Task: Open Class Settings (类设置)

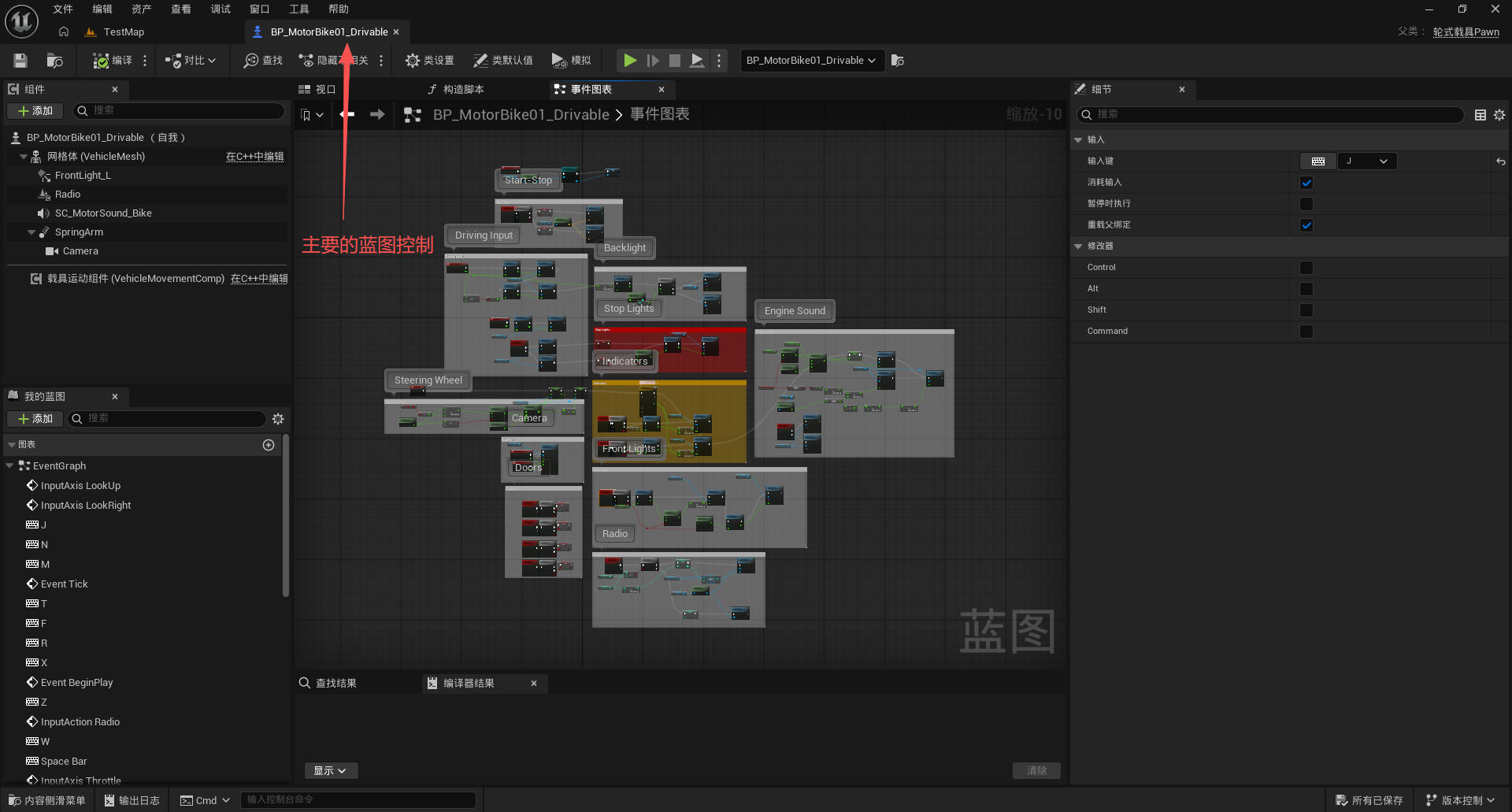Action: [x=429, y=61]
